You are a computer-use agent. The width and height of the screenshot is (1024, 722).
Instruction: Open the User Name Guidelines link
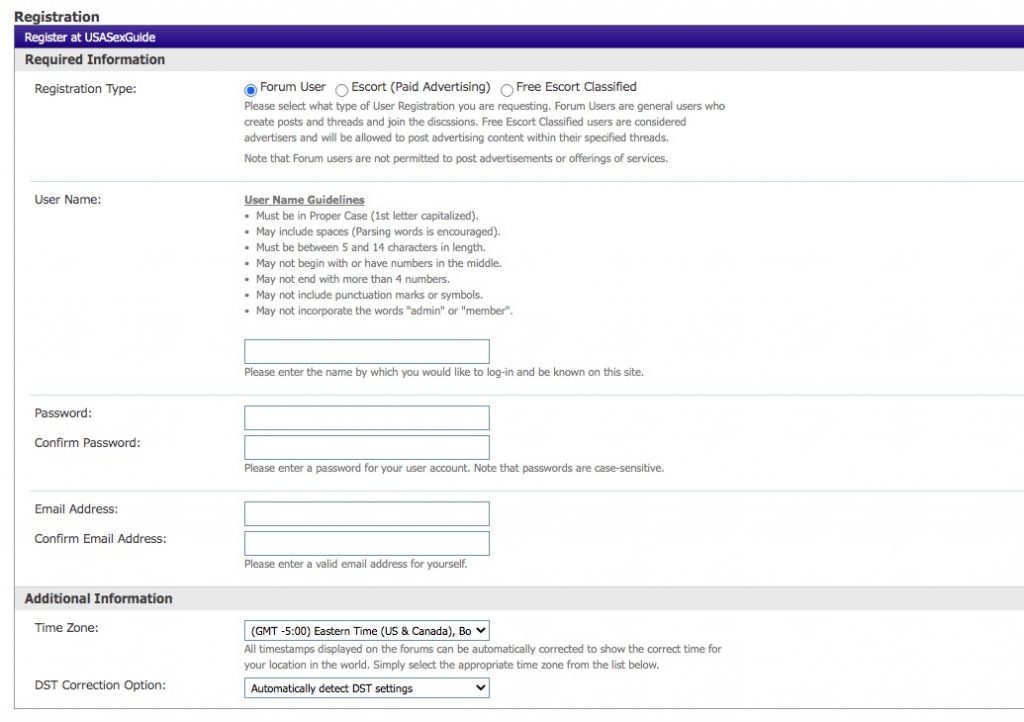[304, 200]
